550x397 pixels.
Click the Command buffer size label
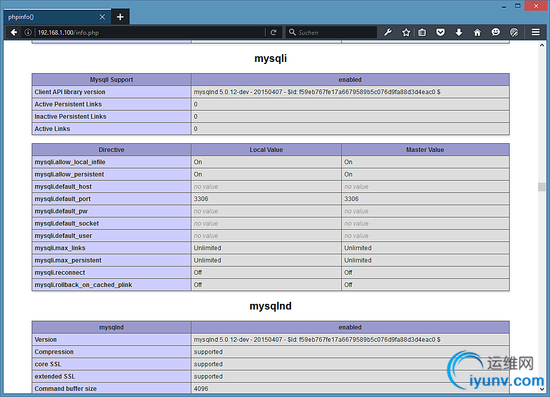(66, 389)
